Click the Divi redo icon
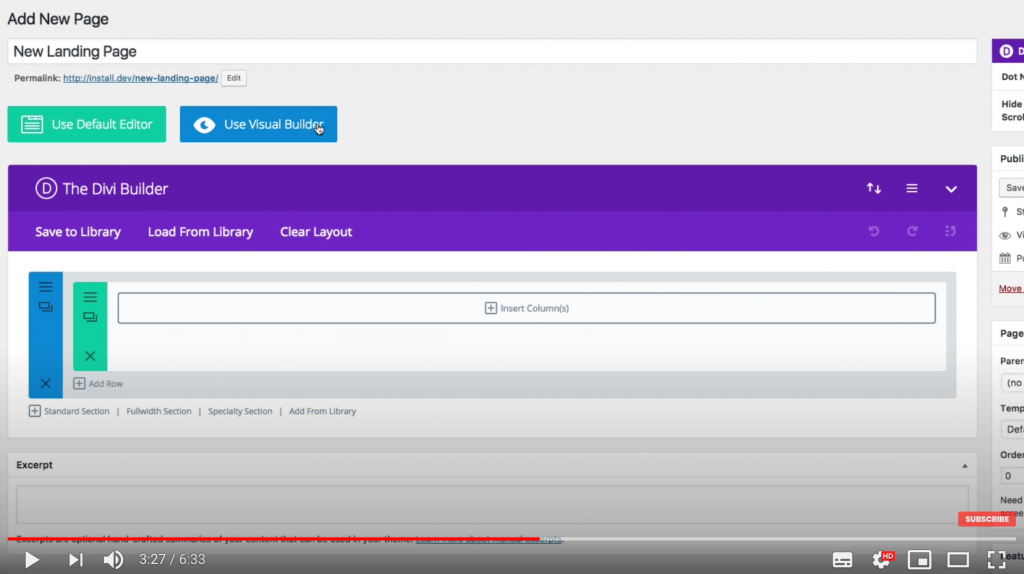 click(912, 231)
